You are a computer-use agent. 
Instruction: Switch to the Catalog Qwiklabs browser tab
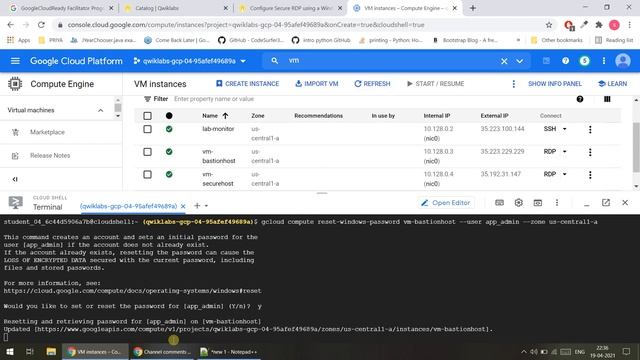coord(176,8)
